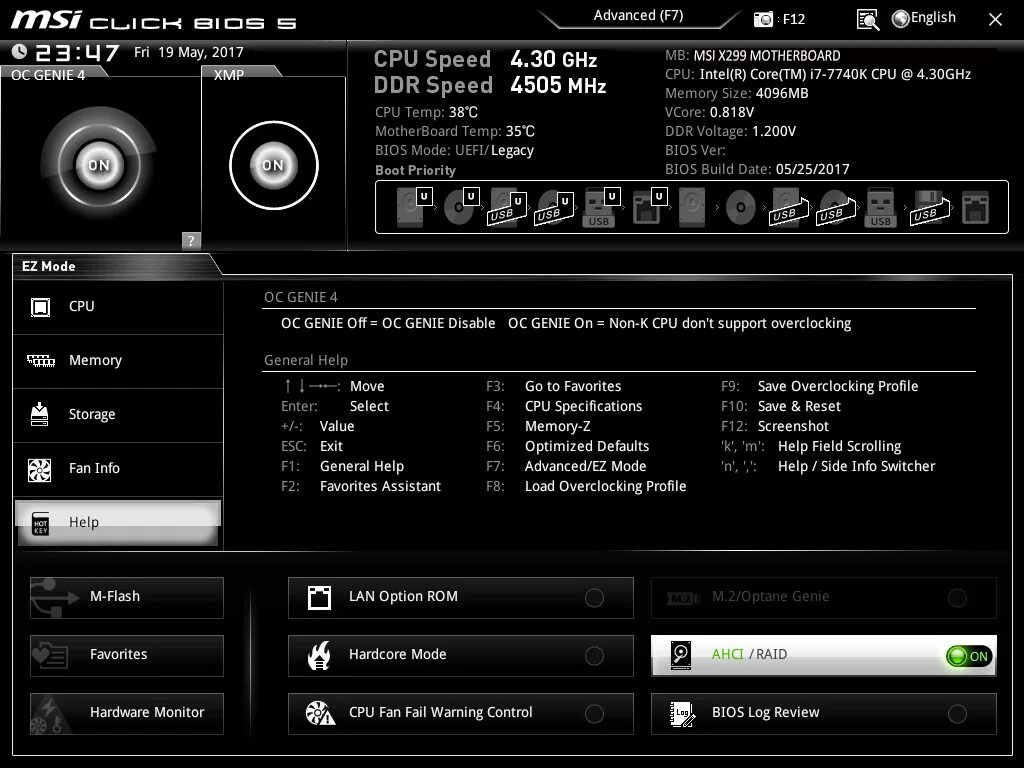Screen dimensions: 1024x768
Task: Click the CPU Temp 38°C reading
Action: click(x=426, y=112)
